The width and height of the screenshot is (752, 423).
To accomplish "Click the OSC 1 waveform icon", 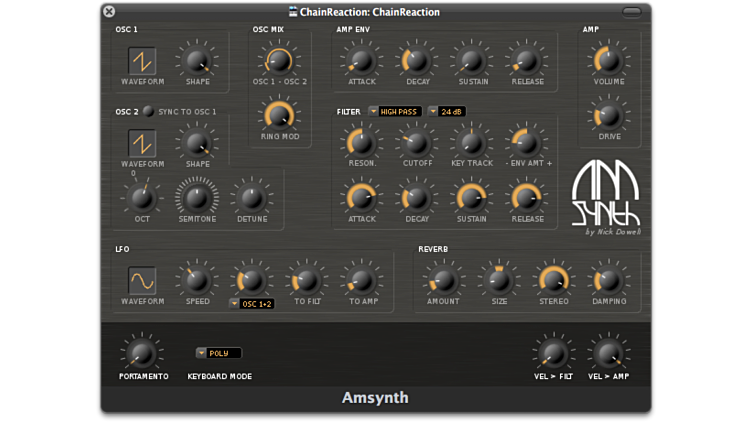I will tap(142, 61).
